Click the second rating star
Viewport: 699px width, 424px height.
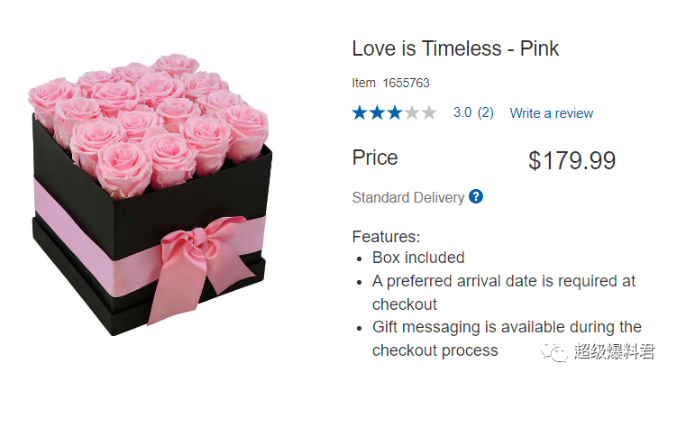(377, 113)
